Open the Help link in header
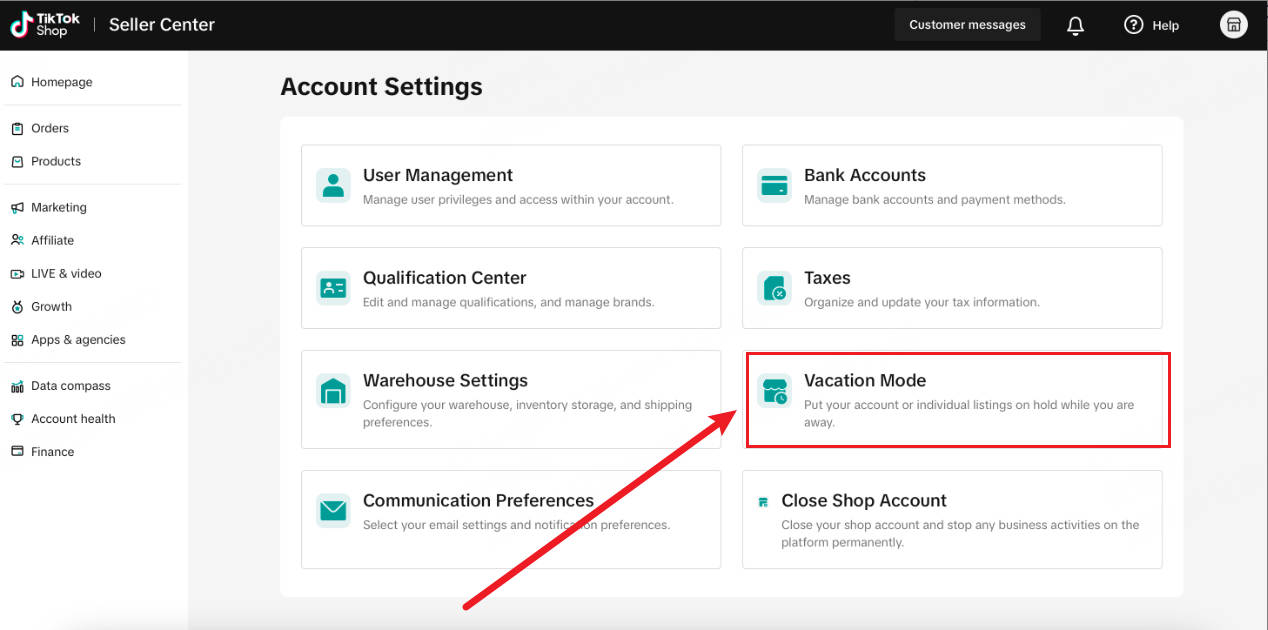 tap(1152, 25)
